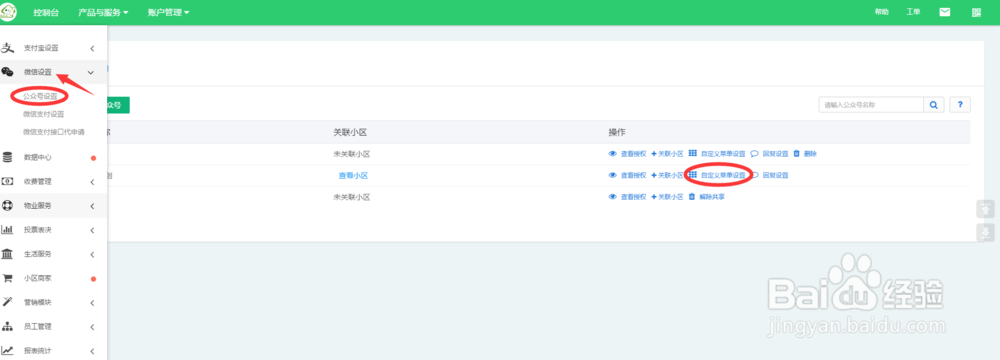Expand the 收费管理 chevron

point(92,182)
